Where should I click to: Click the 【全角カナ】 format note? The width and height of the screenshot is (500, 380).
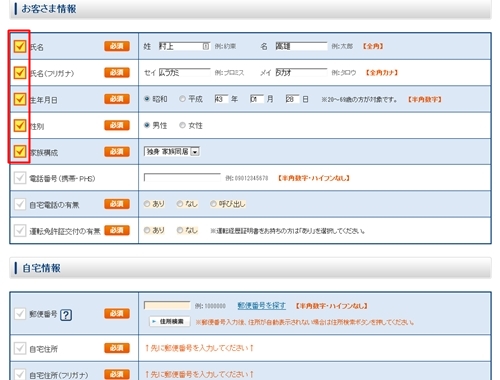382,72
